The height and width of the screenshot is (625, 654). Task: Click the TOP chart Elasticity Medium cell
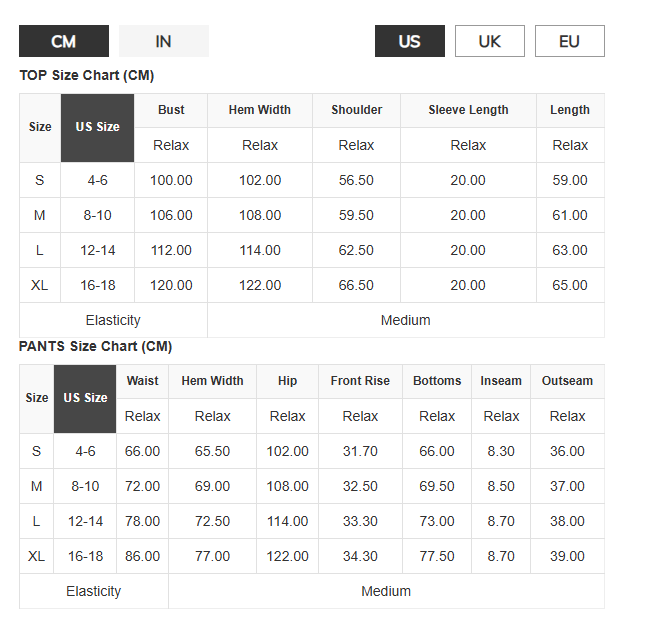coord(406,320)
